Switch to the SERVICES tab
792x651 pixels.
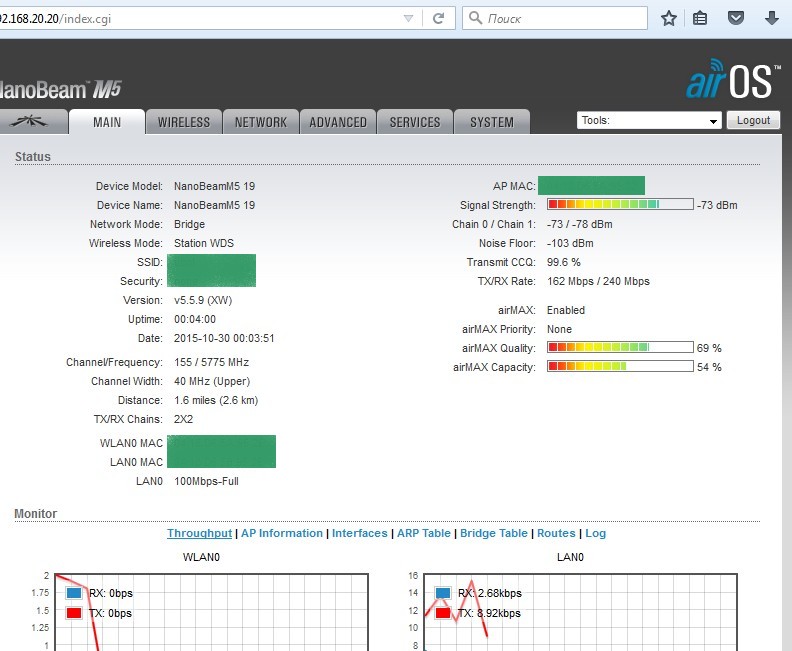(x=415, y=122)
